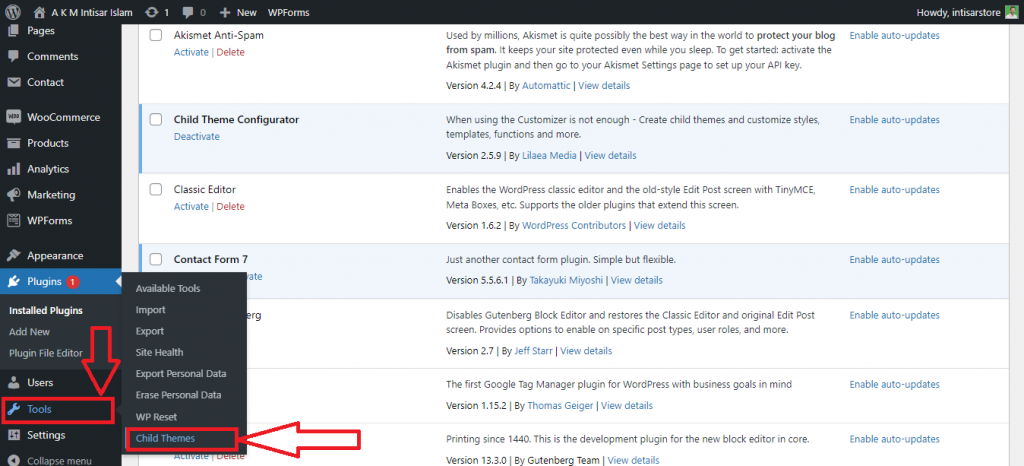
Task: Check the Child Theme Configurator checkbox
Action: tap(155, 119)
